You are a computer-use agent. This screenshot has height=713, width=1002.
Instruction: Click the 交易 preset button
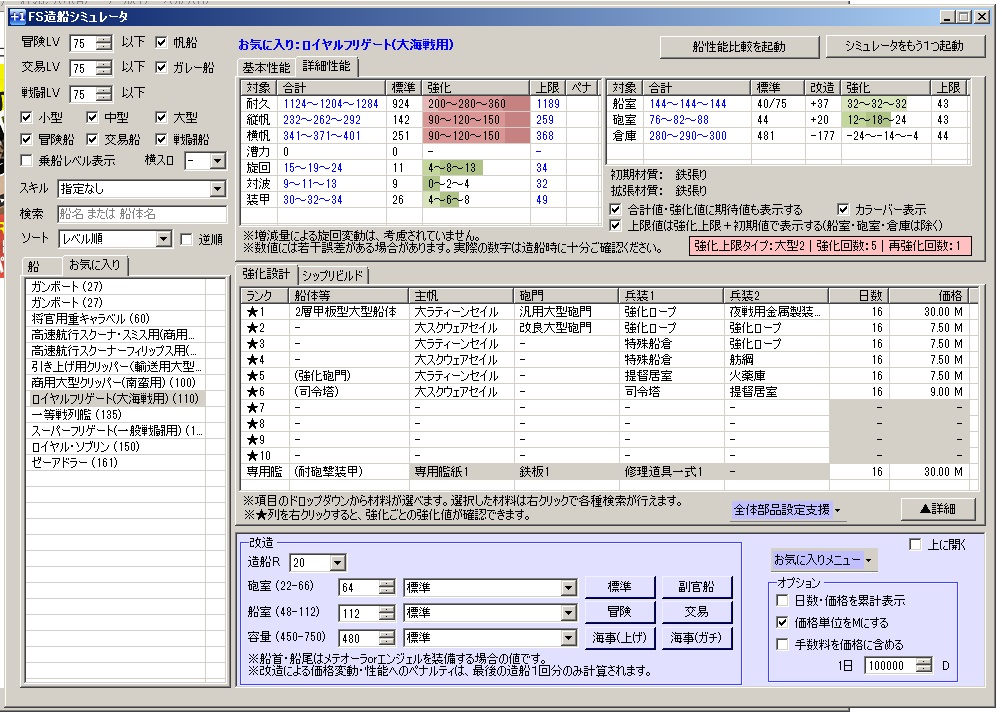[x=696, y=612]
